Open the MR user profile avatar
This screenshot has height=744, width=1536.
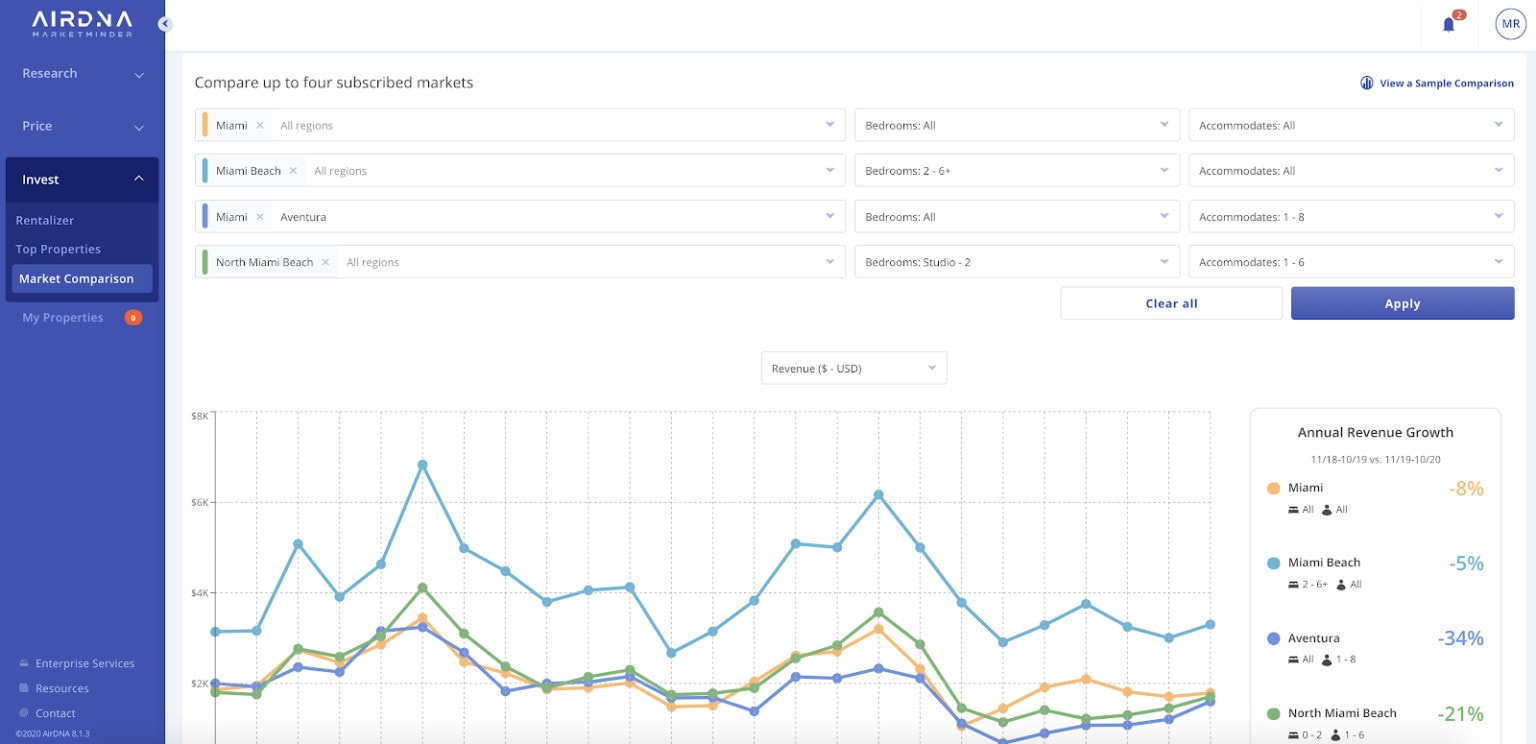[1510, 24]
